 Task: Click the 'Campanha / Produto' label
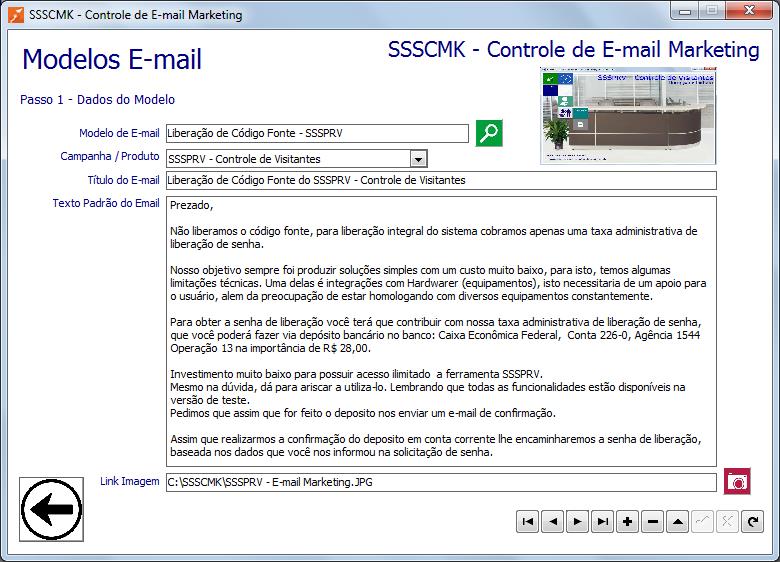tap(109, 156)
